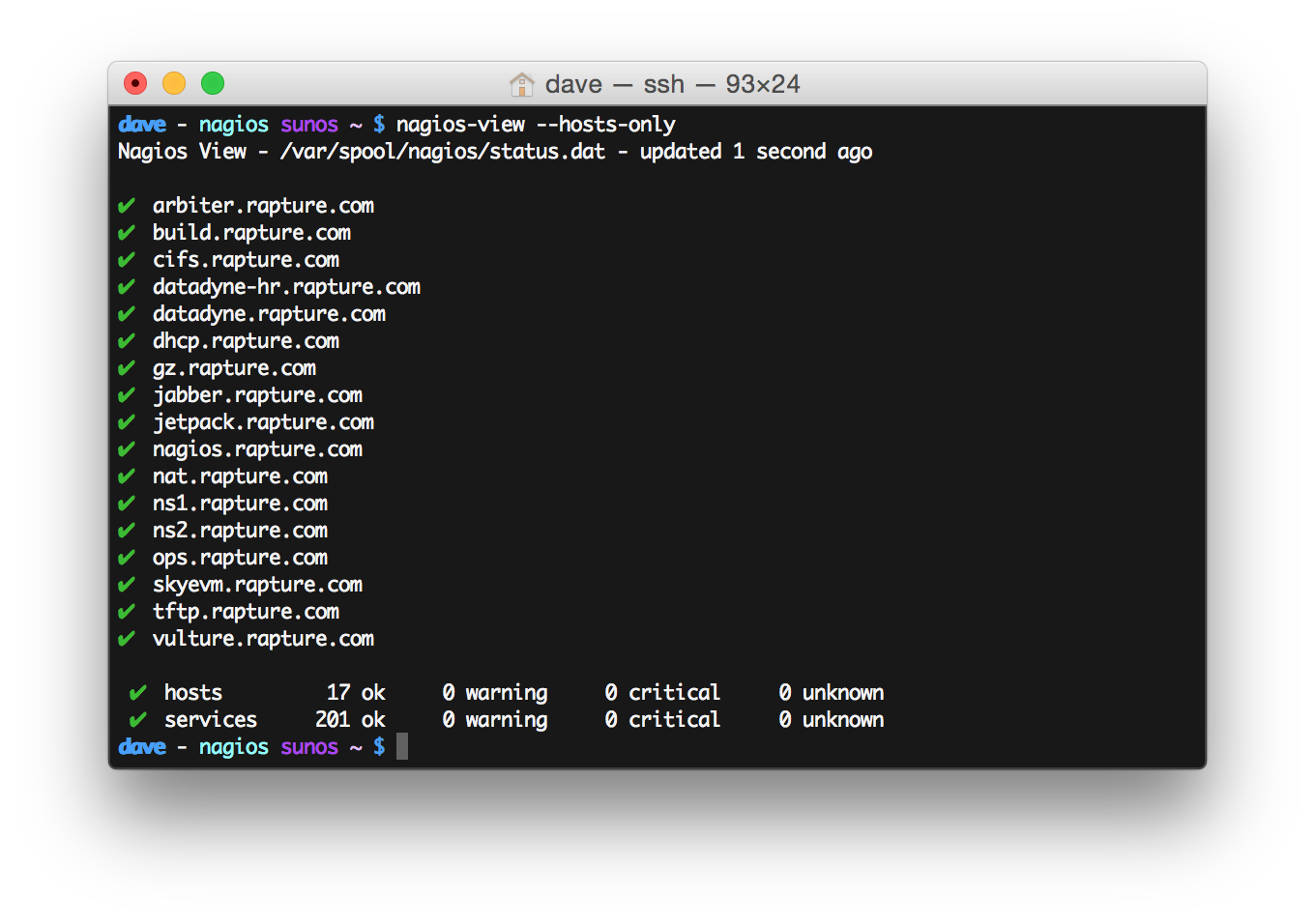
Task: Click the checkmark beside ns1.rapture.com
Action: (127, 504)
